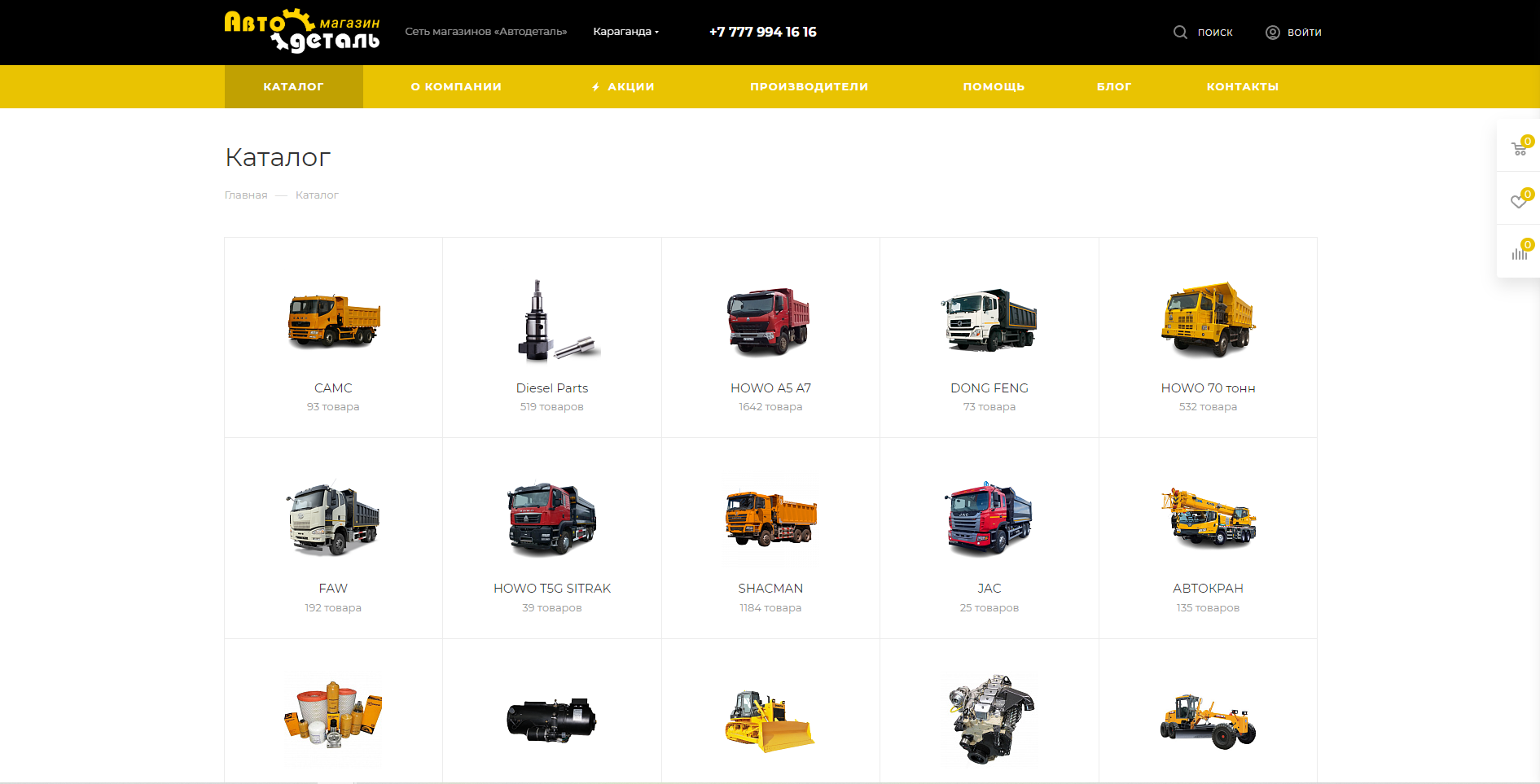Expand the Караганда city dropdown
1540x784 pixels.
tap(625, 32)
